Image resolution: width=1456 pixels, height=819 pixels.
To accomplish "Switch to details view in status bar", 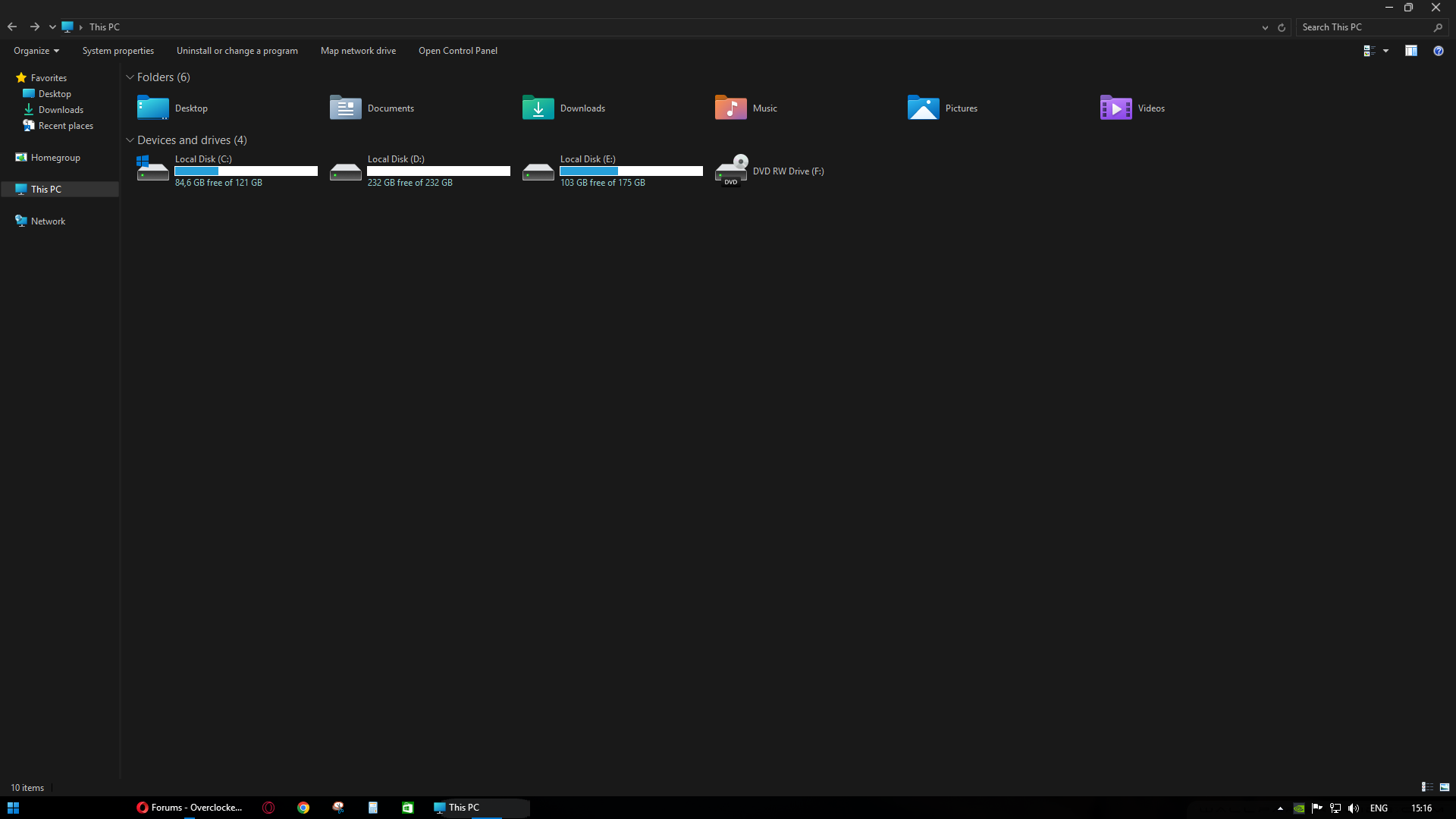I will (1426, 788).
